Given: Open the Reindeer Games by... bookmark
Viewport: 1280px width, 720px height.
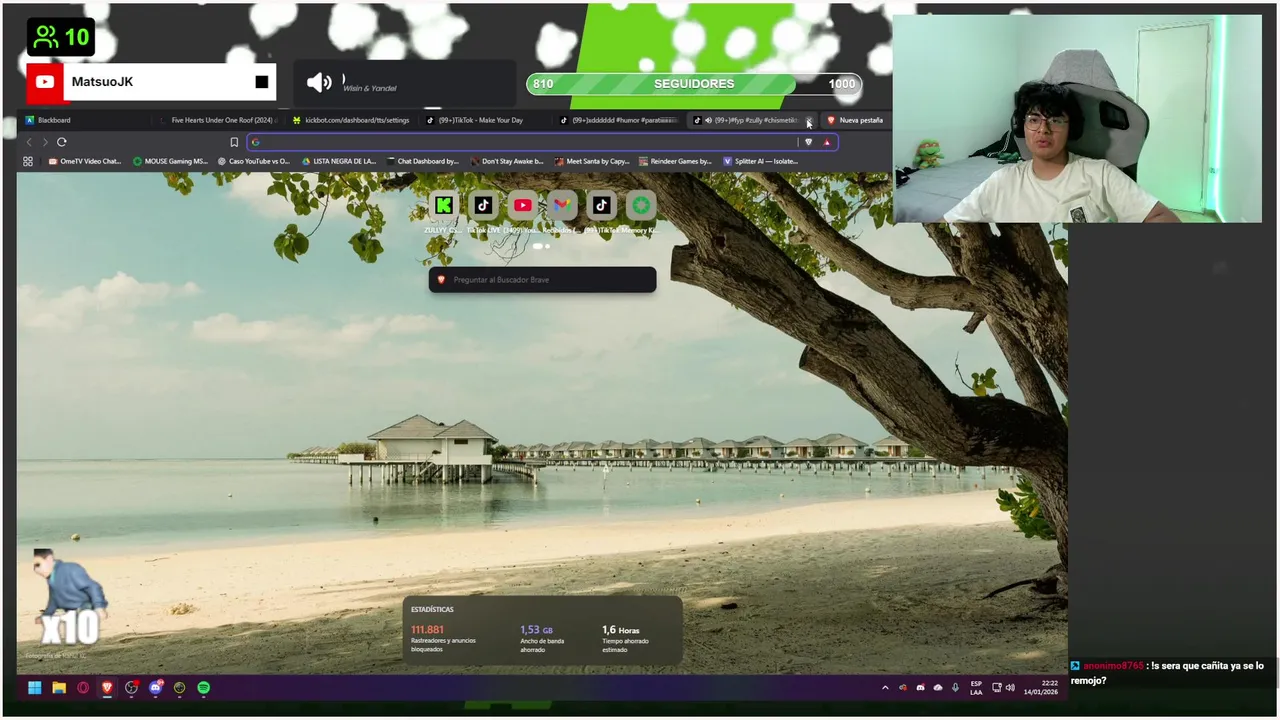Looking at the screenshot, I should [675, 161].
